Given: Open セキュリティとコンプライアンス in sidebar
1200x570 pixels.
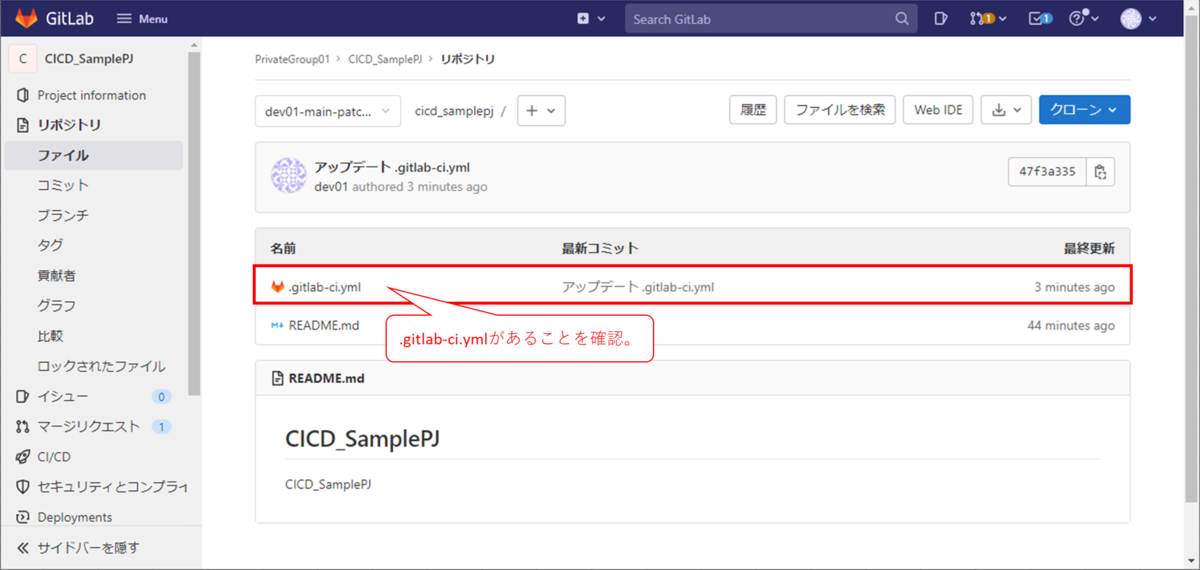Looking at the screenshot, I should tap(112, 487).
